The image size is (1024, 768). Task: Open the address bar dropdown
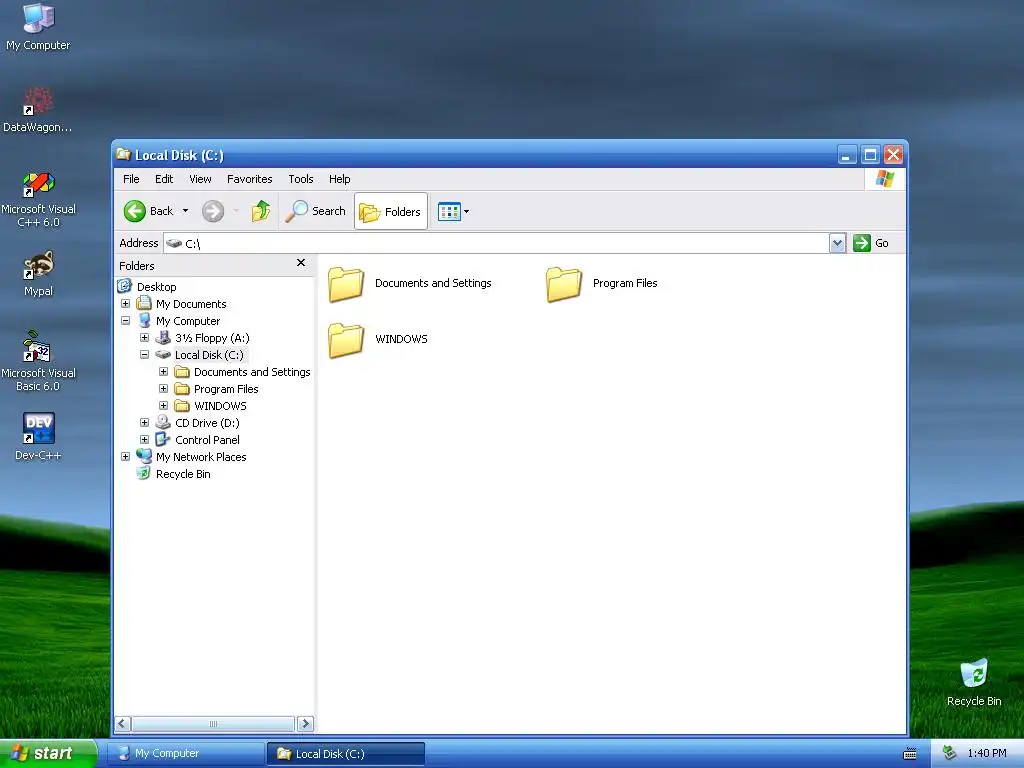[x=837, y=243]
